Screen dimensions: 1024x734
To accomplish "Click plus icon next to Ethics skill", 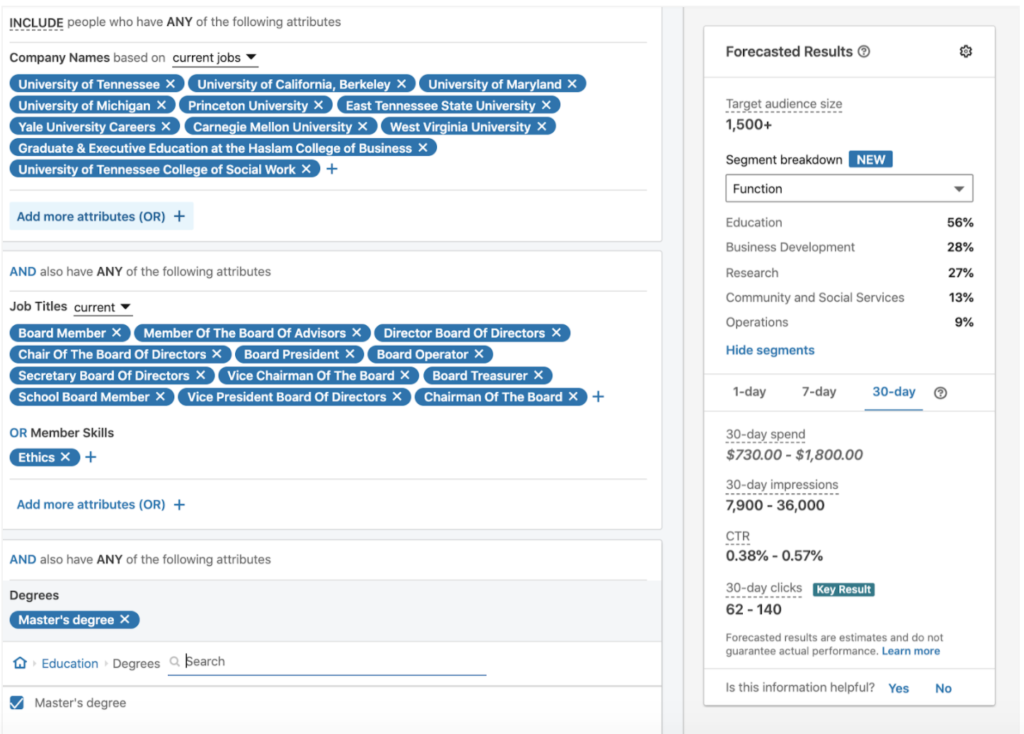I will coord(90,457).
